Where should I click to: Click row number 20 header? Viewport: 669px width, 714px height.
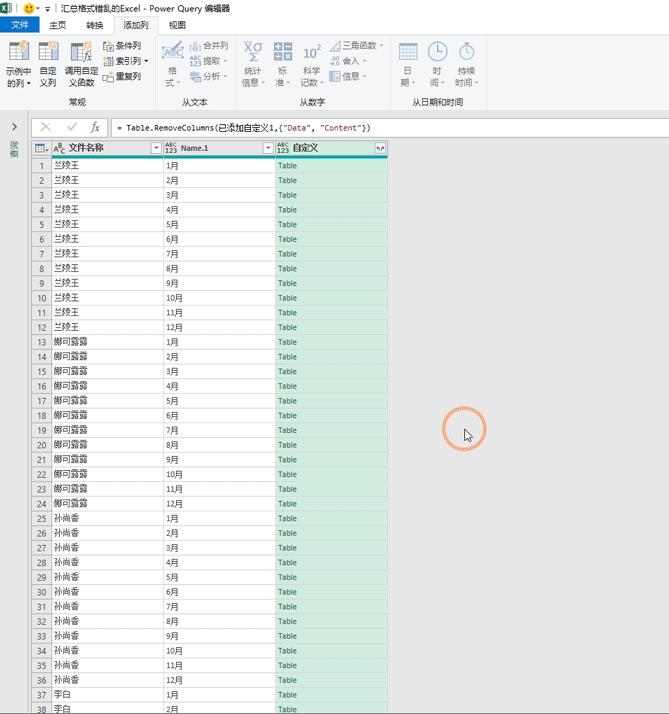click(41, 445)
